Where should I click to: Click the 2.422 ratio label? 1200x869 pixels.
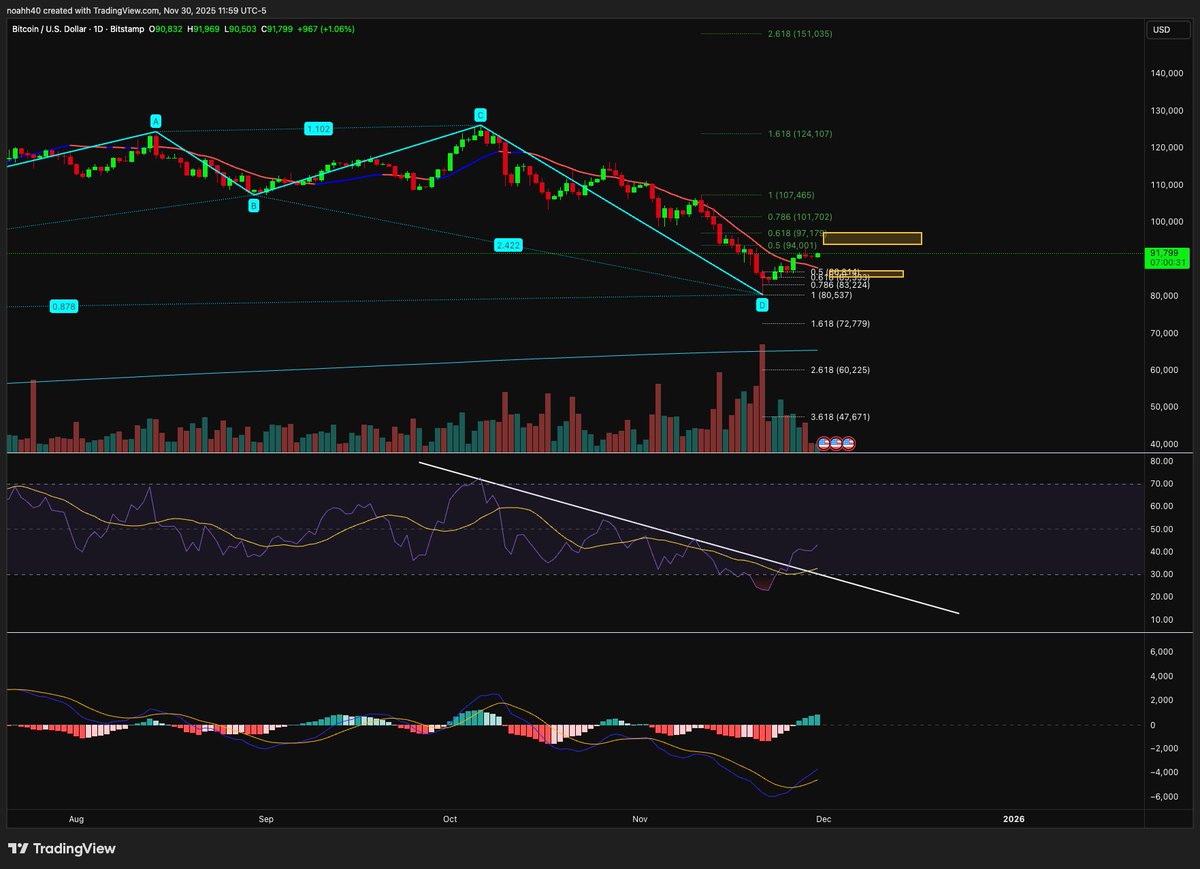tap(509, 244)
